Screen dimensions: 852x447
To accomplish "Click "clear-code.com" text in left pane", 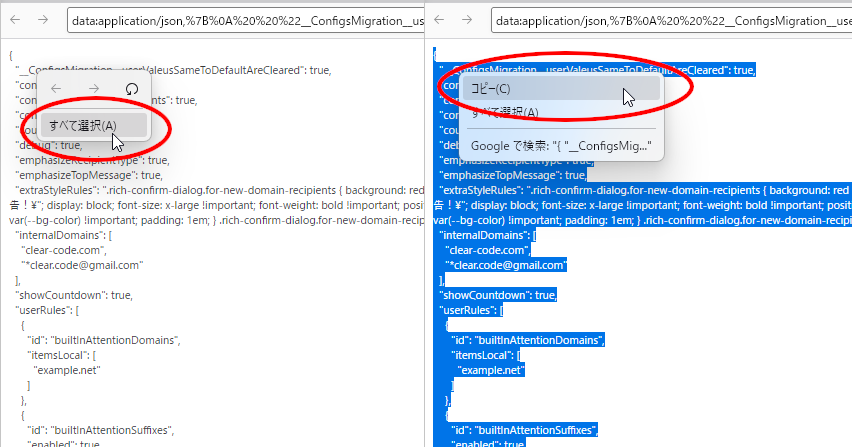I will point(63,250).
